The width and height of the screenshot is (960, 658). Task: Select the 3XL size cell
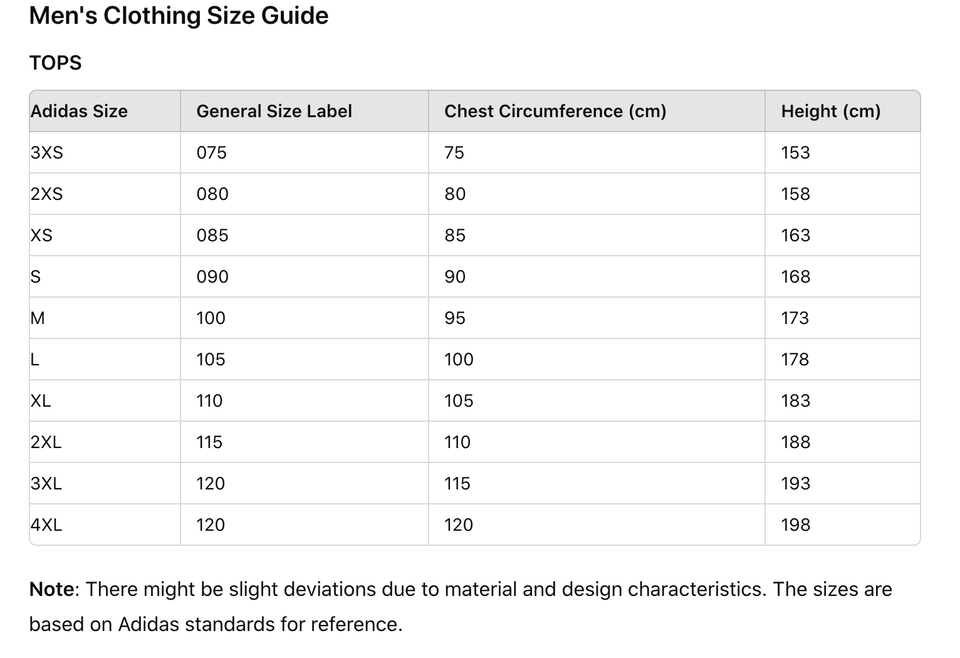(46, 483)
